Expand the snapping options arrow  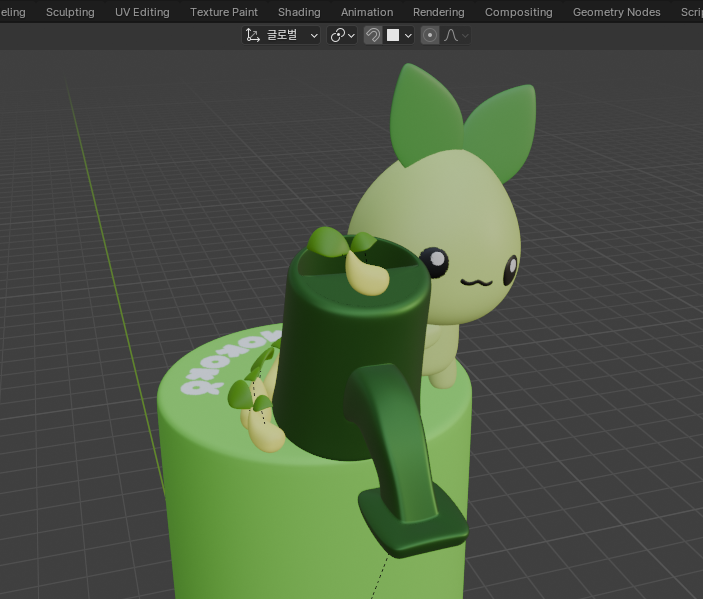(408, 35)
